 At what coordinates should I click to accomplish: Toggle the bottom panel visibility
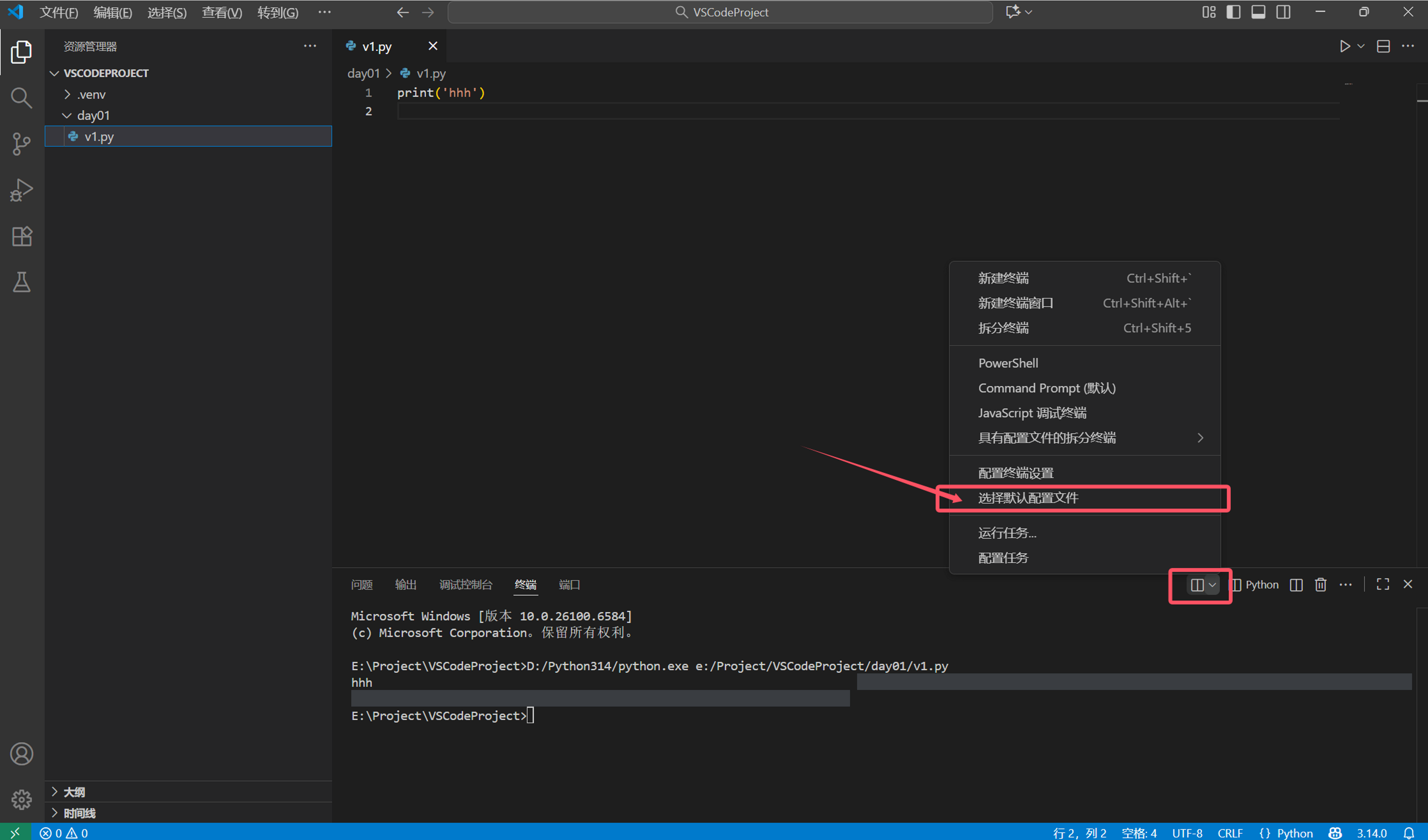pos(1258,11)
